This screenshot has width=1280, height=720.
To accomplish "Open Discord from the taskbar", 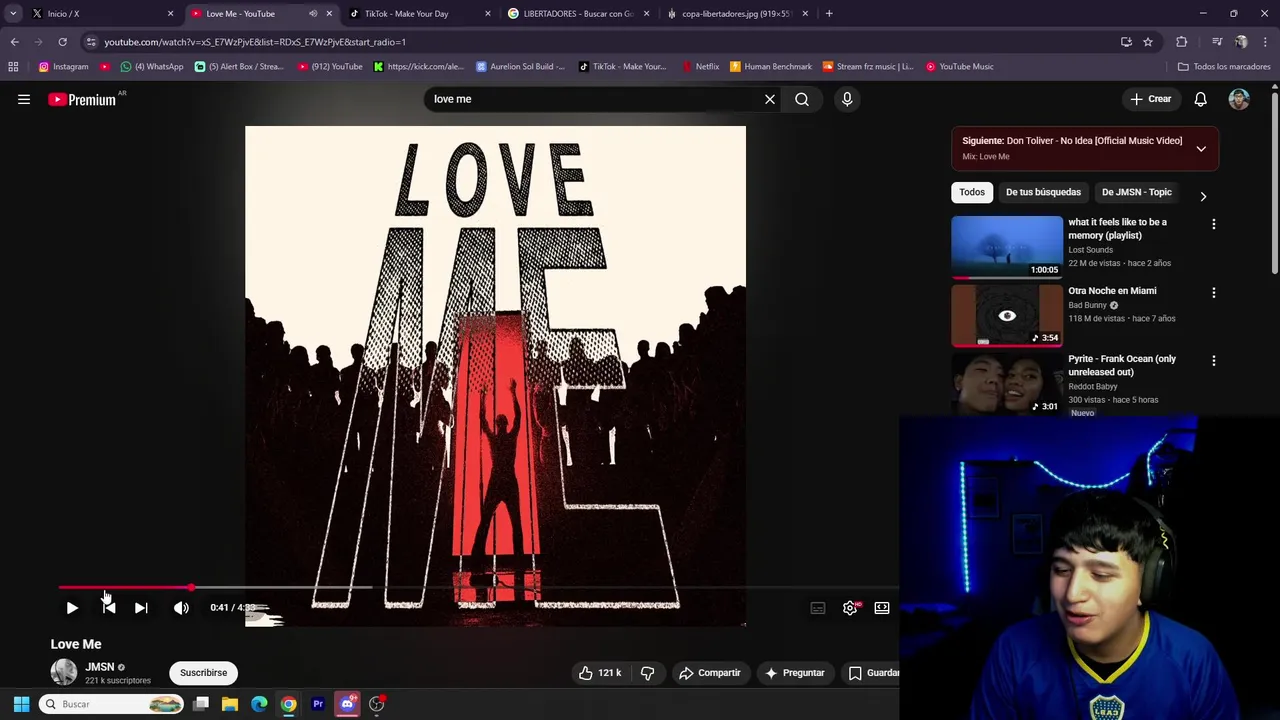I will pos(347,704).
